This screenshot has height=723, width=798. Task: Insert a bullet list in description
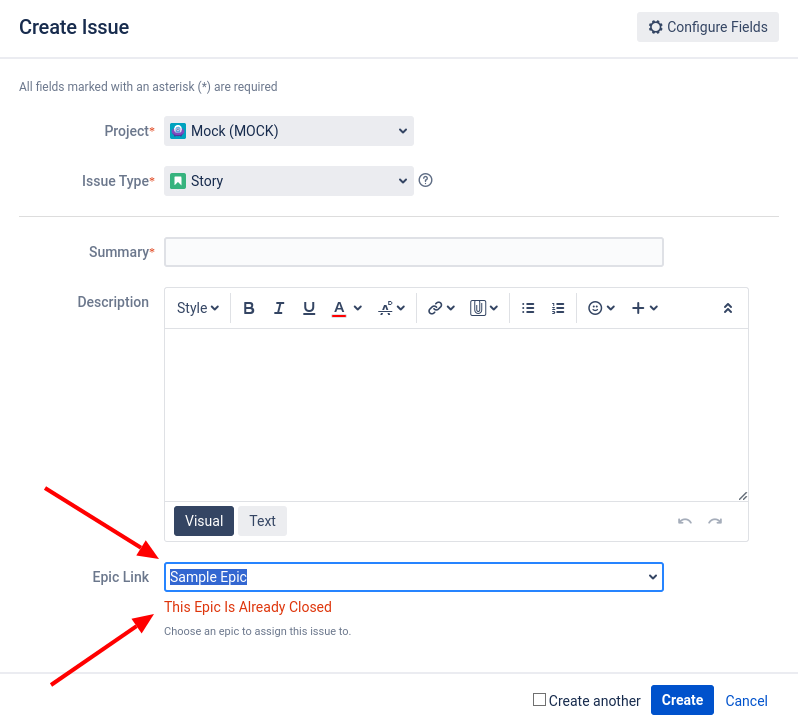click(528, 308)
